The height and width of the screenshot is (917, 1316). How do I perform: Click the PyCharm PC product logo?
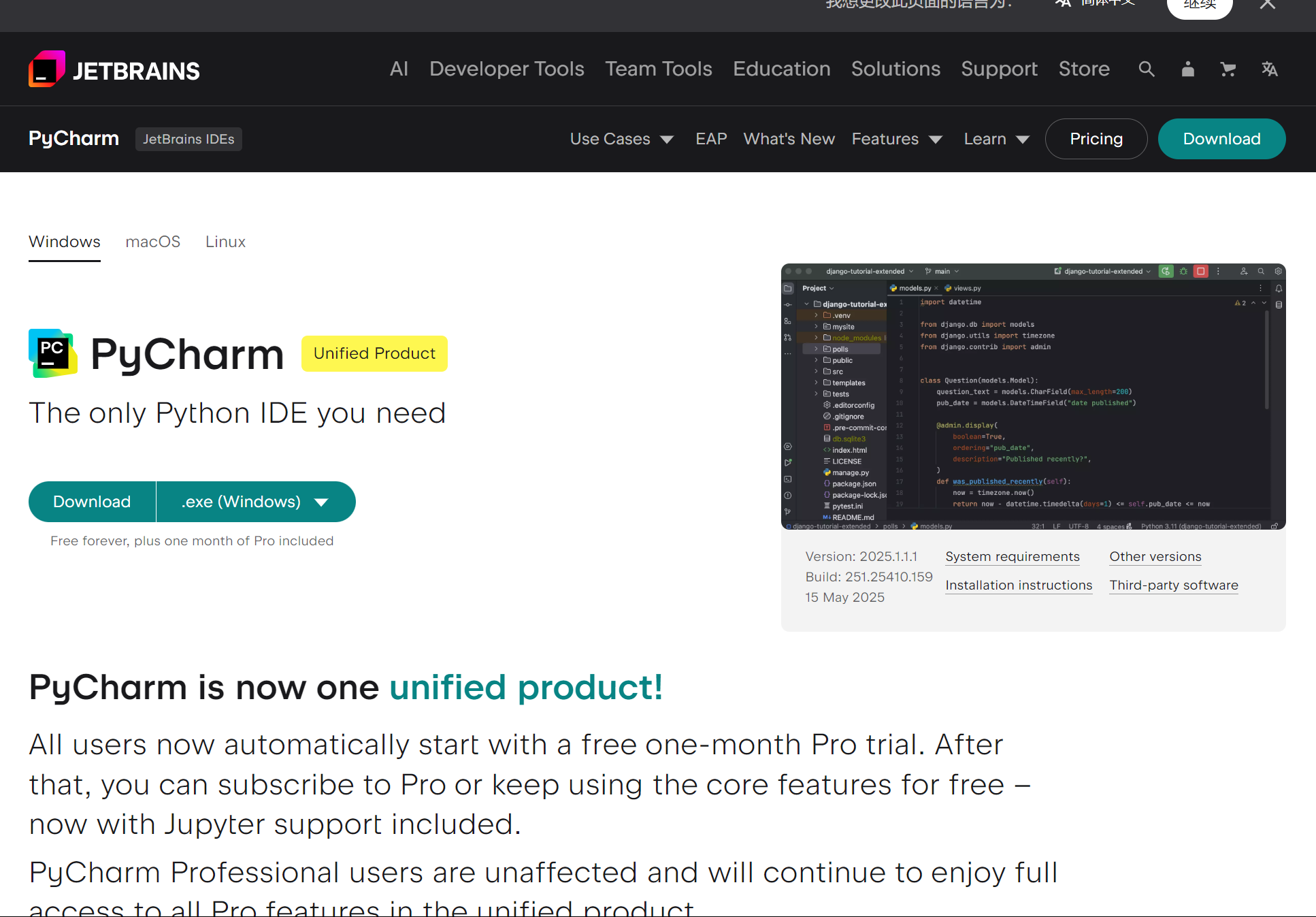click(52, 353)
